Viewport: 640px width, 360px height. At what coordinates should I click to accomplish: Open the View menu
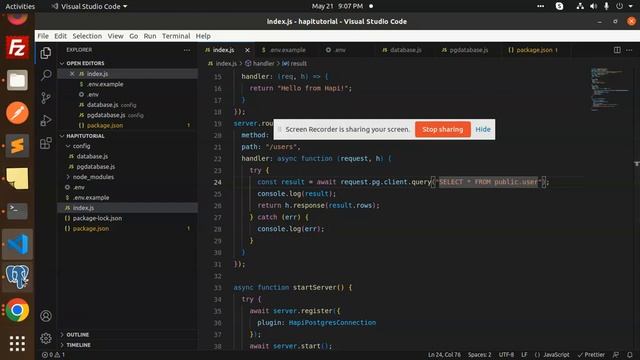116,36
